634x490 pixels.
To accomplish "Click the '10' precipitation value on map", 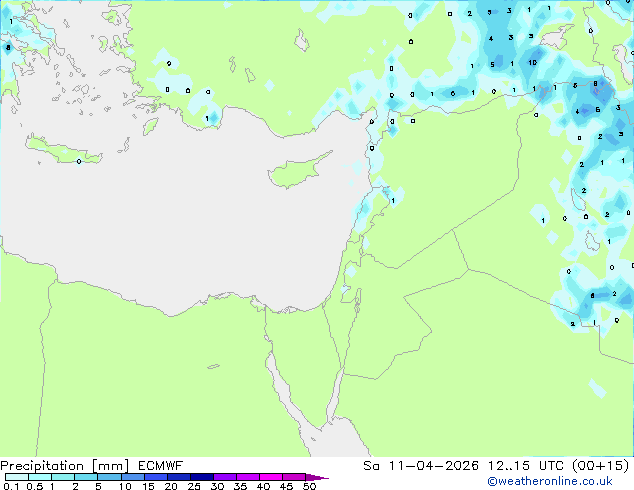I will point(533,63).
